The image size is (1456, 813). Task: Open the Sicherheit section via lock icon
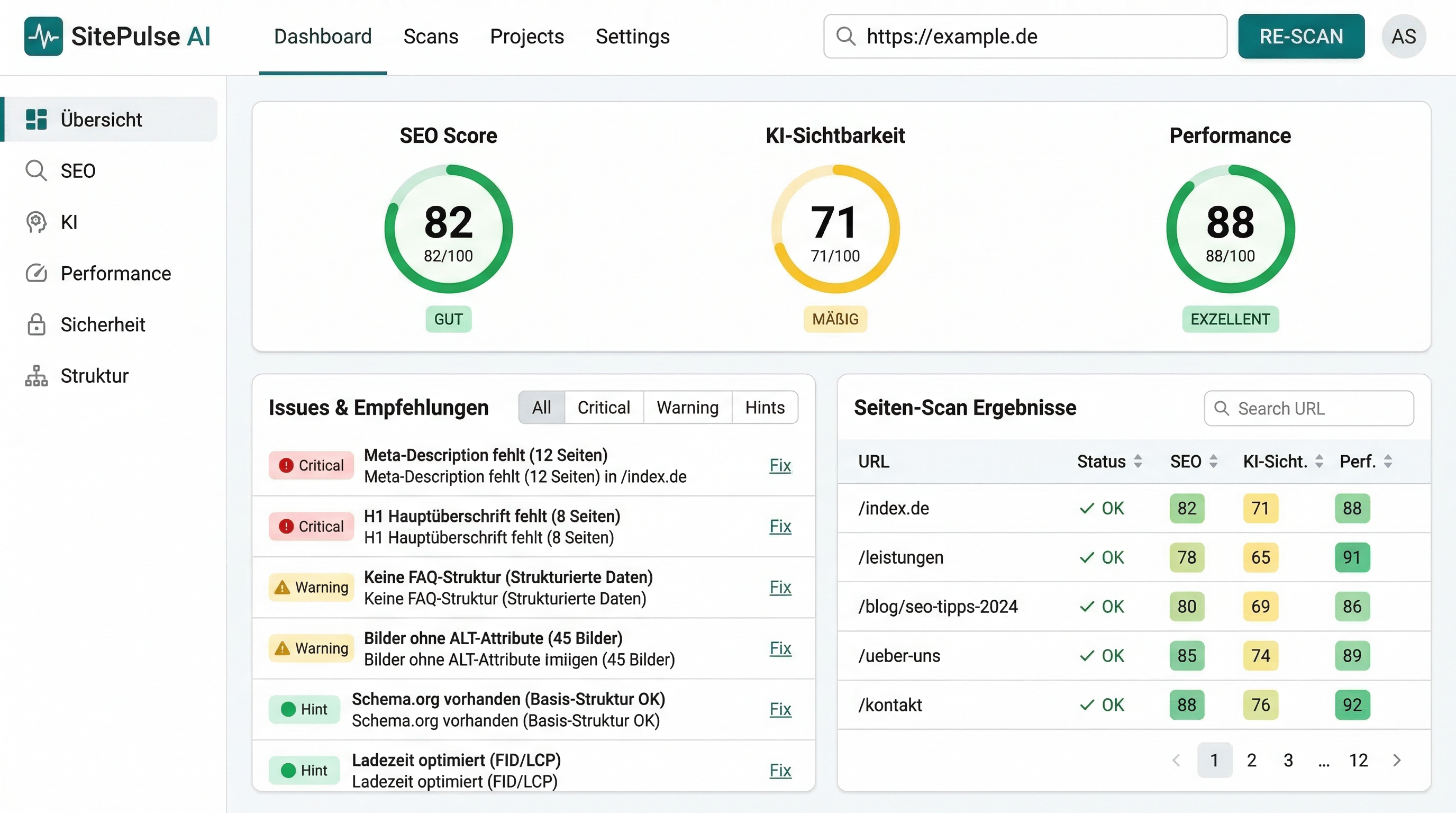point(36,324)
